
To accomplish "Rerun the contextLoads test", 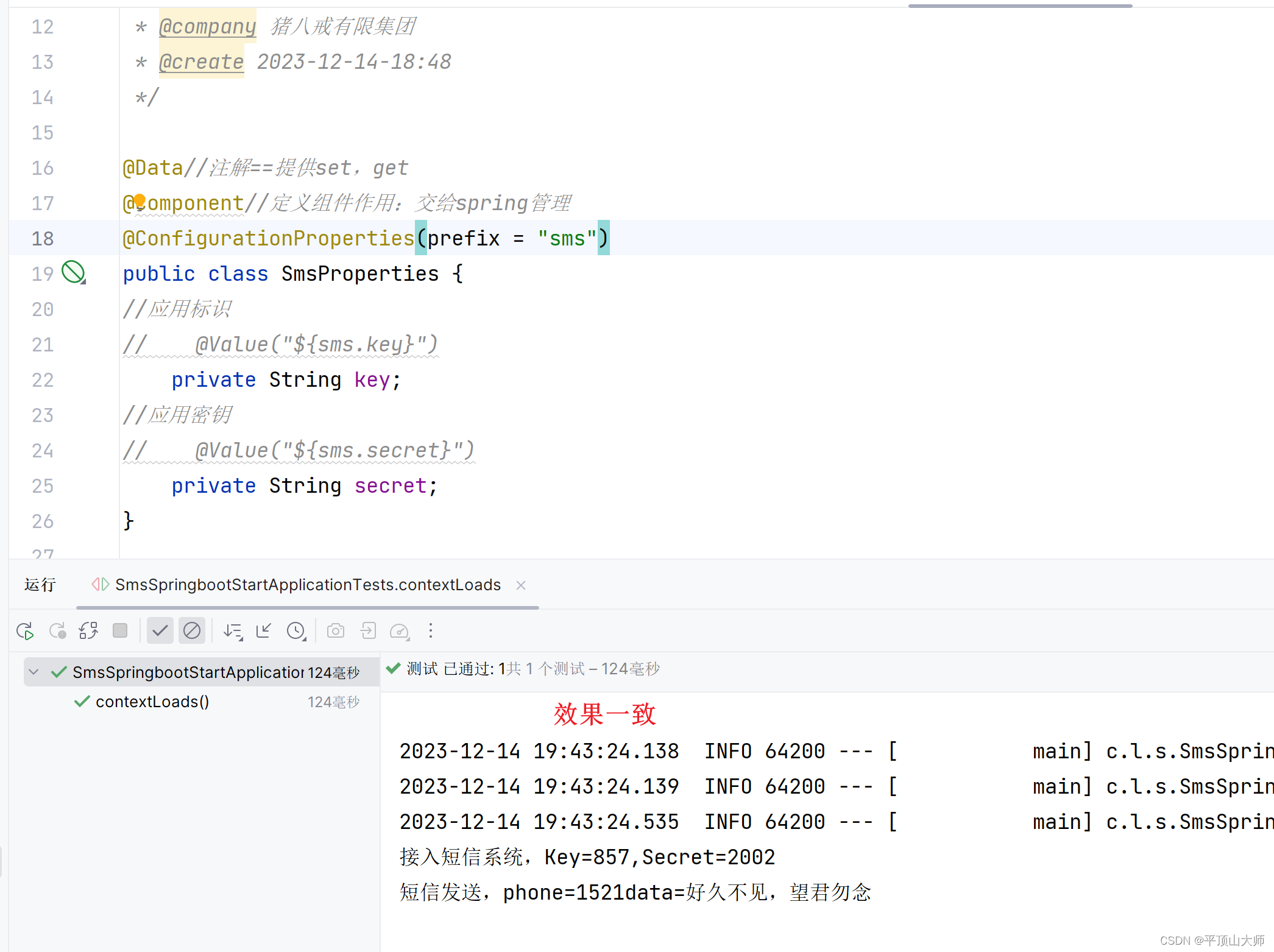I will (25, 630).
